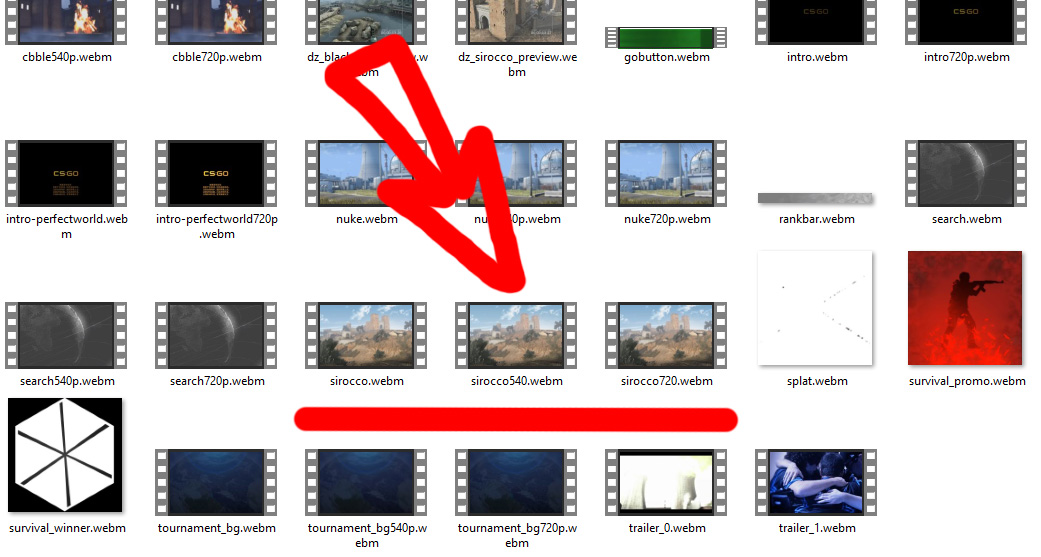
Task: Click the trailer_0.webm video icon
Action: [666, 483]
